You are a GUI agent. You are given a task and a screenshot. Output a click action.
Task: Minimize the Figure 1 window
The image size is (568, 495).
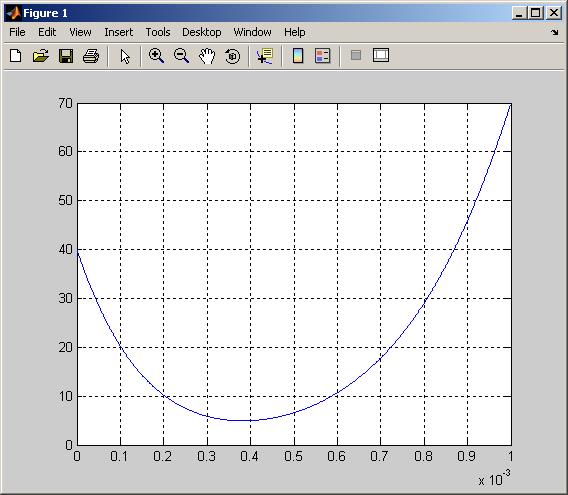pyautogui.click(x=519, y=13)
